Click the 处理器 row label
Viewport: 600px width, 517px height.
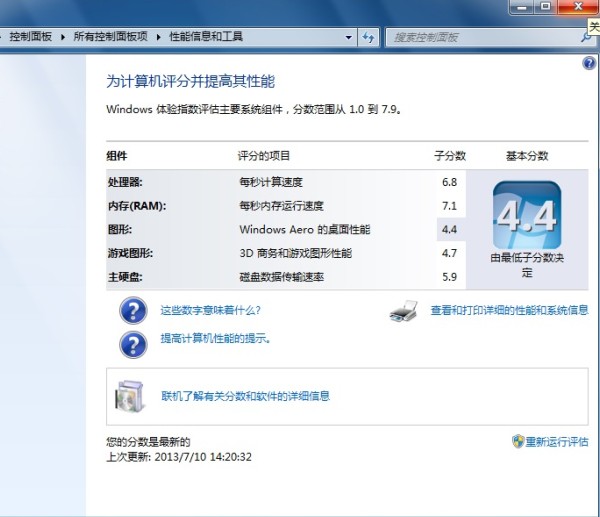(x=125, y=182)
